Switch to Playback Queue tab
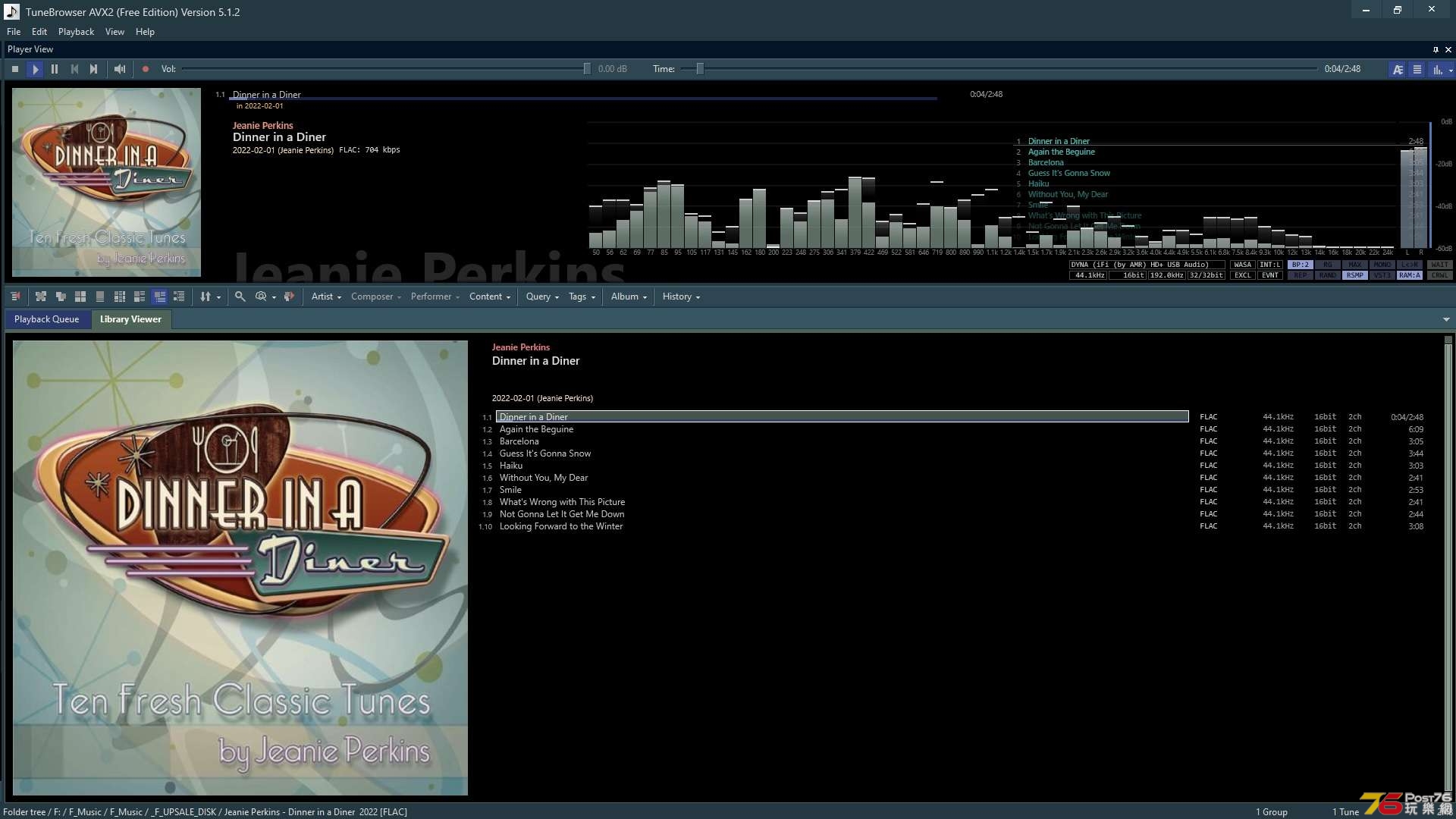The image size is (1456, 819). 47,319
